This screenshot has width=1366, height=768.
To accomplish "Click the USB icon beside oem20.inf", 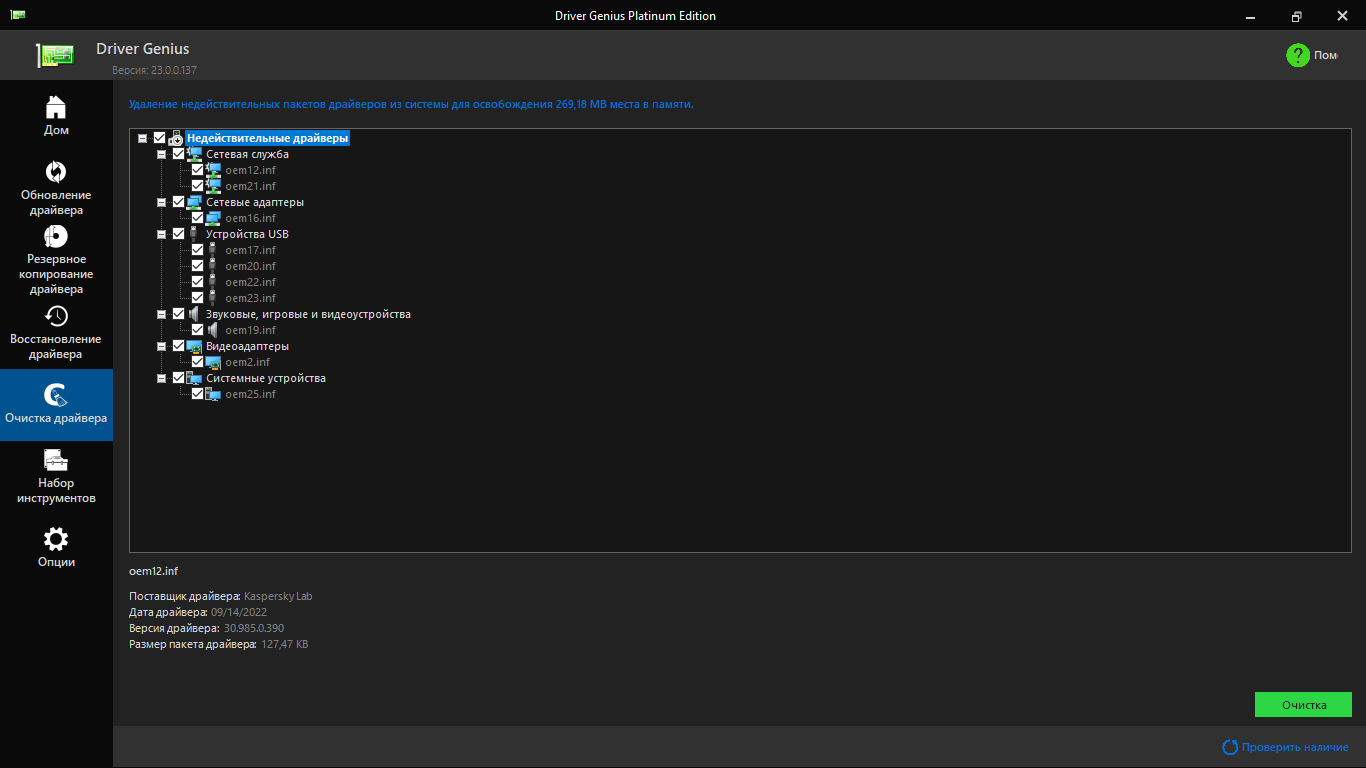I will [212, 266].
